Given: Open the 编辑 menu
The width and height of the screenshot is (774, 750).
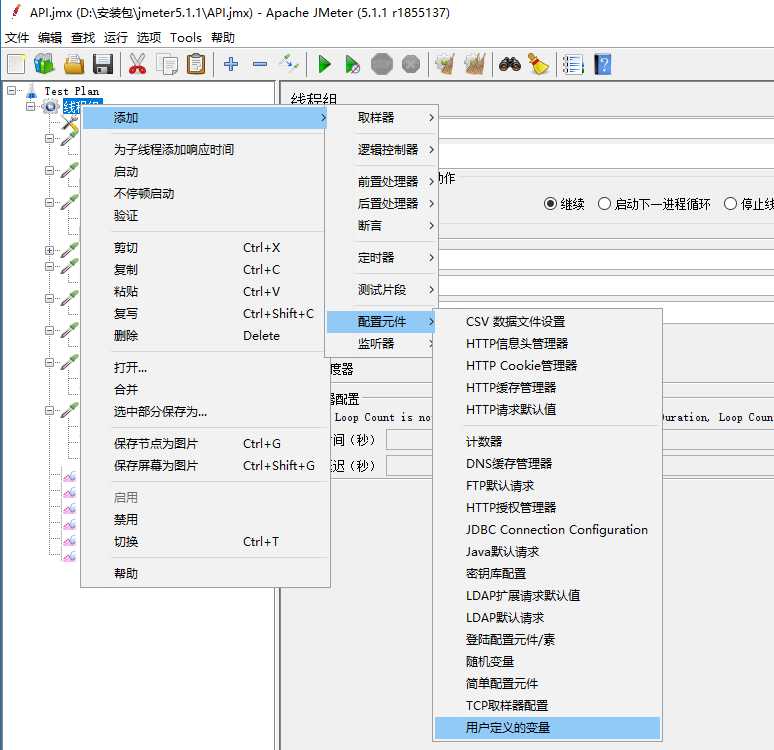Looking at the screenshot, I should pyautogui.click(x=50, y=38).
